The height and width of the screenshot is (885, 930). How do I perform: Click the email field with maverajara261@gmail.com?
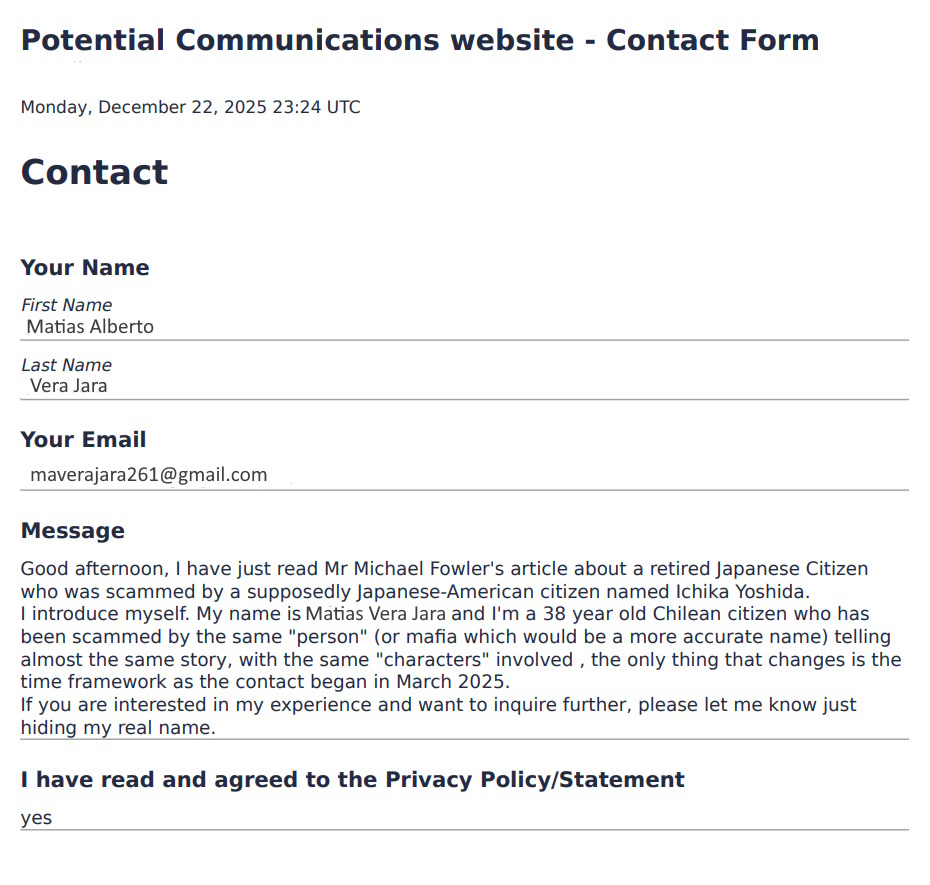tap(149, 475)
